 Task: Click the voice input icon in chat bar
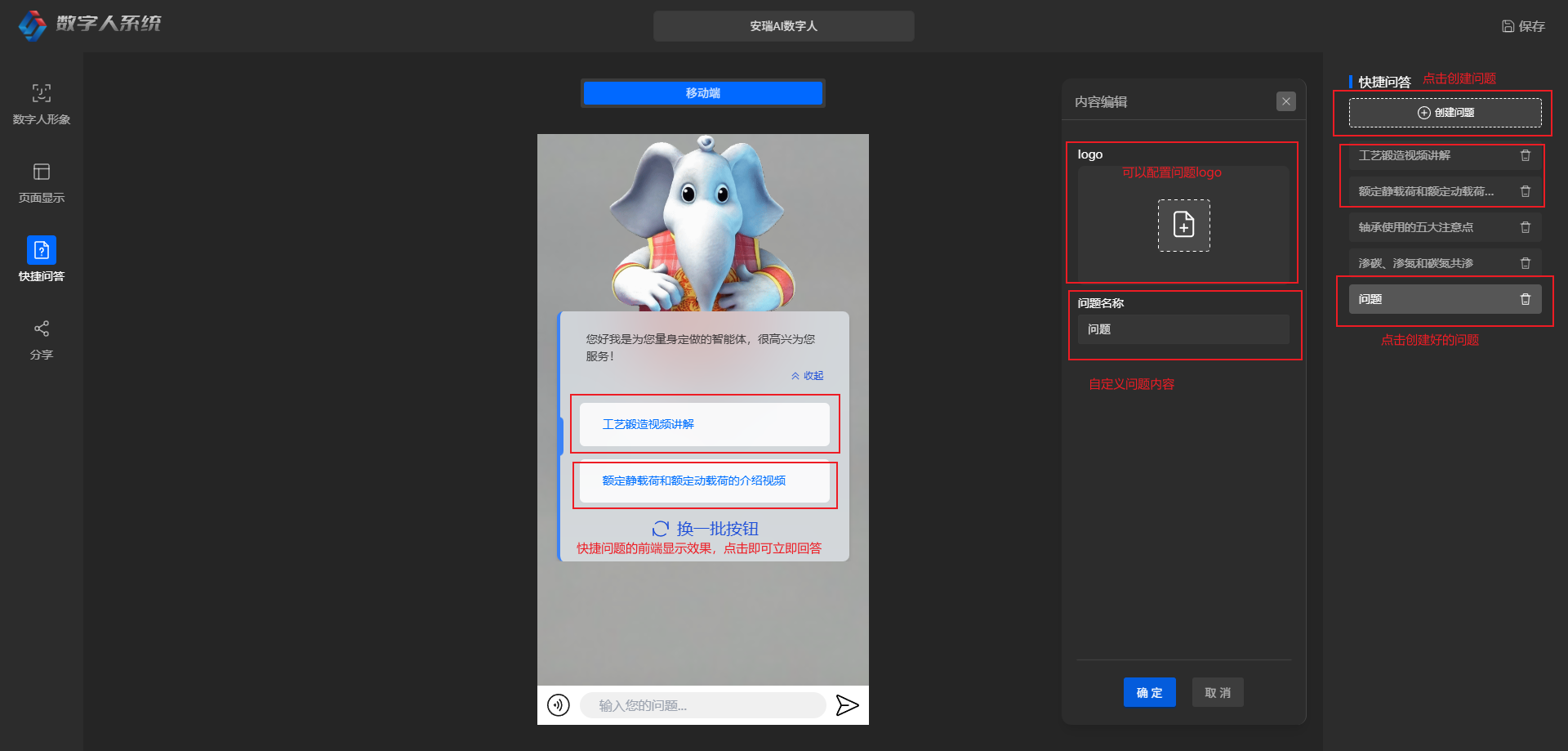[559, 704]
